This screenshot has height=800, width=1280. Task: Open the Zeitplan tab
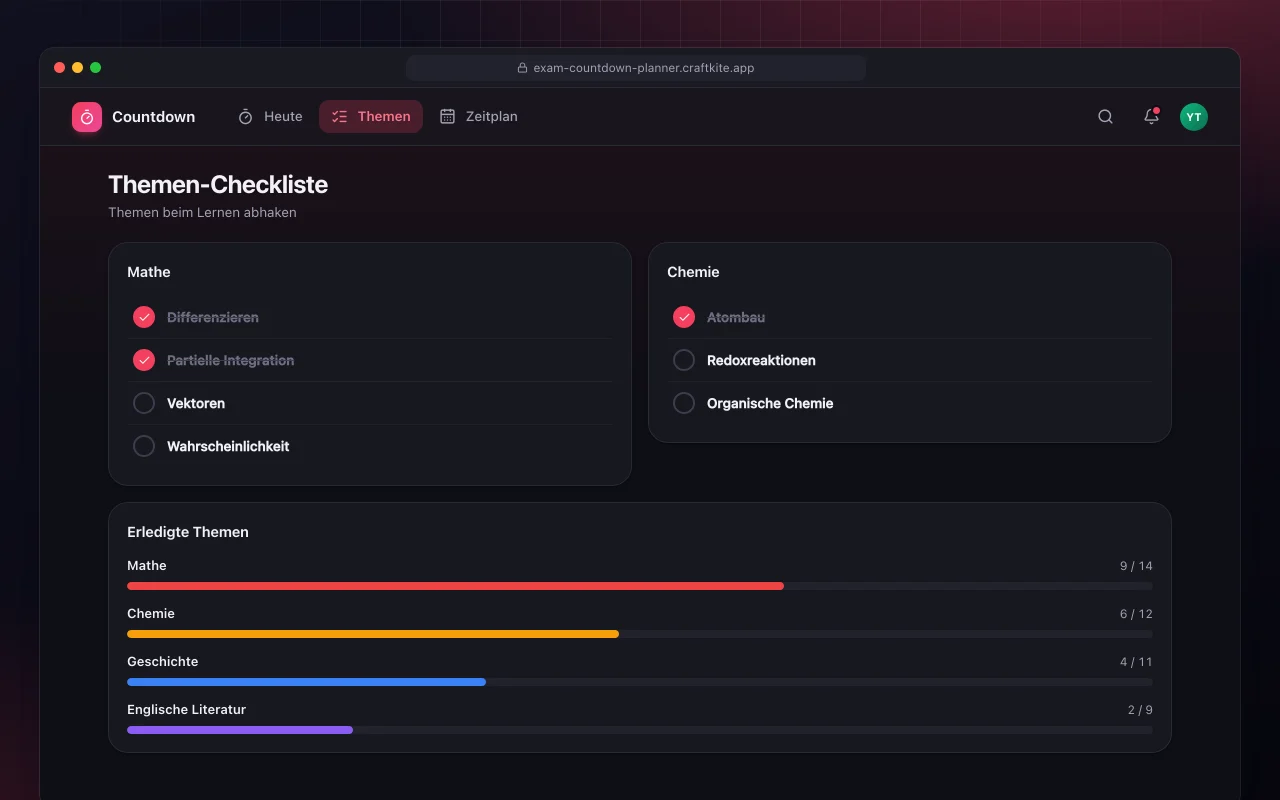click(479, 117)
